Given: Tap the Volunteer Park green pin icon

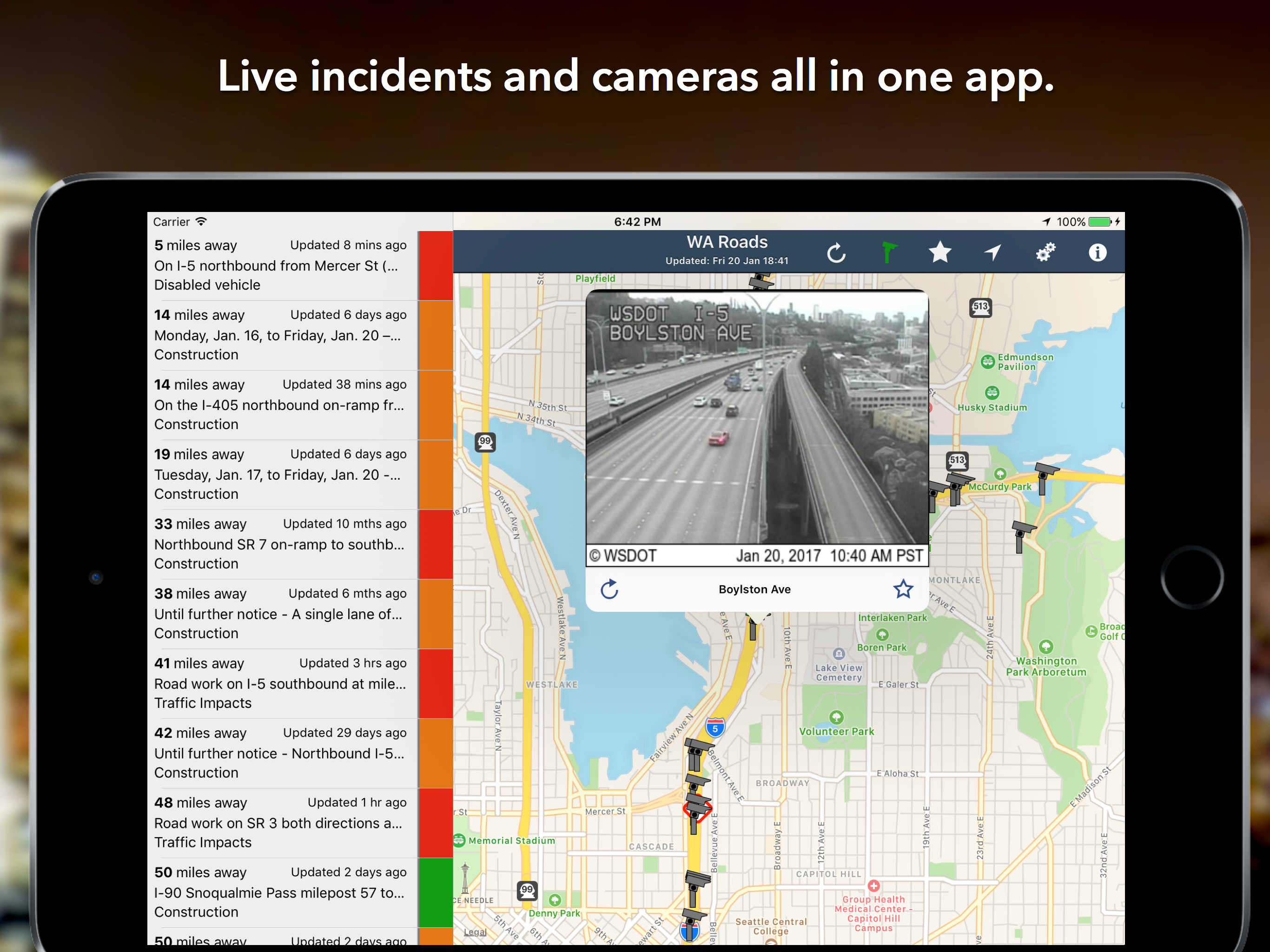Looking at the screenshot, I should [x=837, y=717].
